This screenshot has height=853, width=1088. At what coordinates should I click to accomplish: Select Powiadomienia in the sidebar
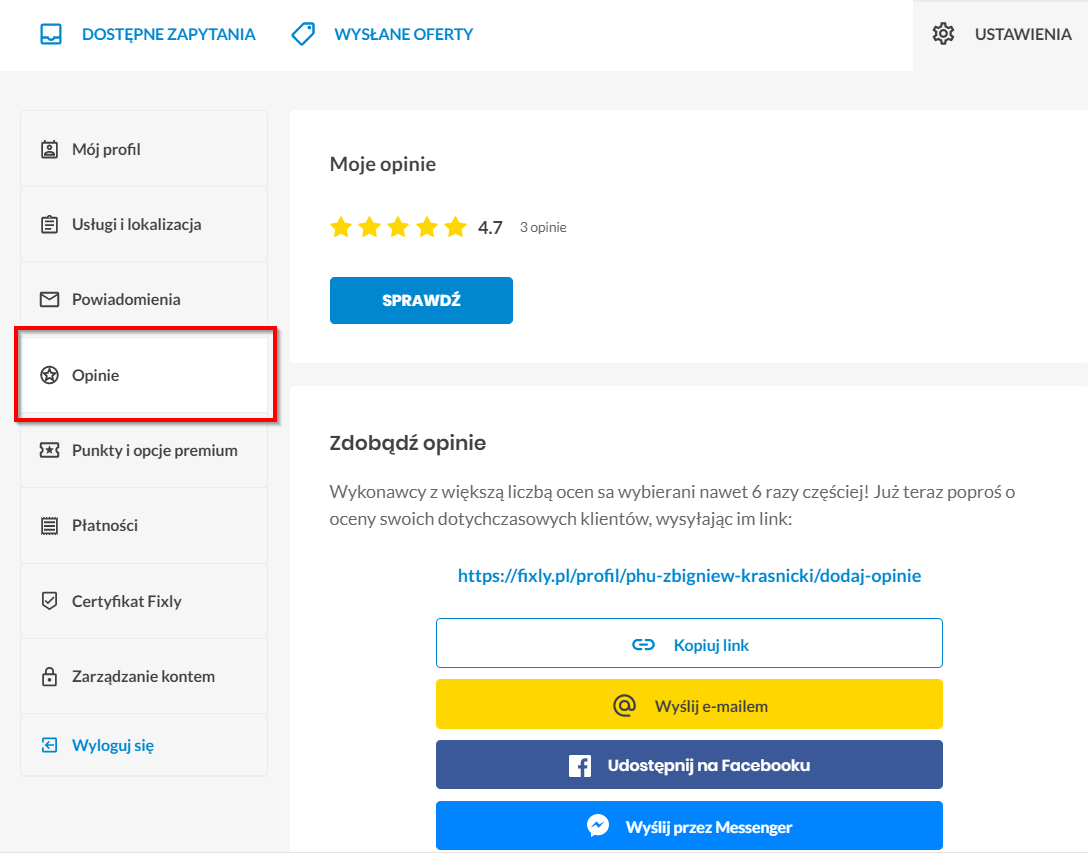(144, 299)
